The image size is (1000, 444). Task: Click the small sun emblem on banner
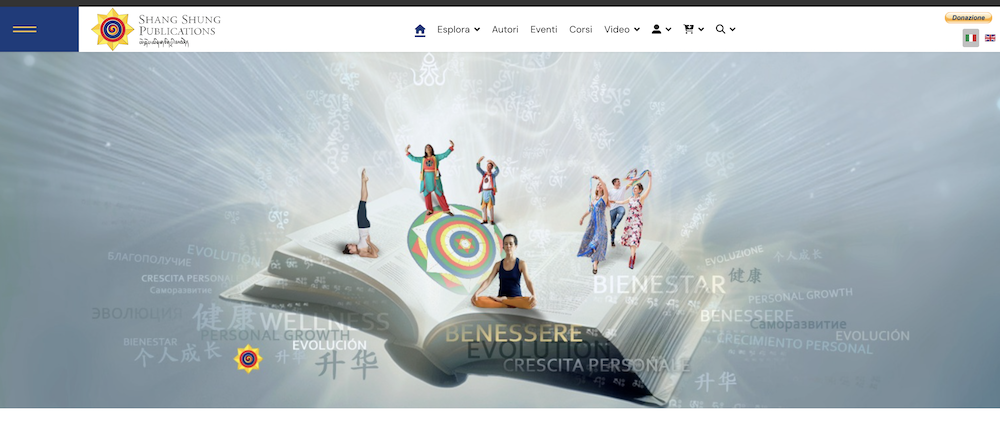[248, 358]
